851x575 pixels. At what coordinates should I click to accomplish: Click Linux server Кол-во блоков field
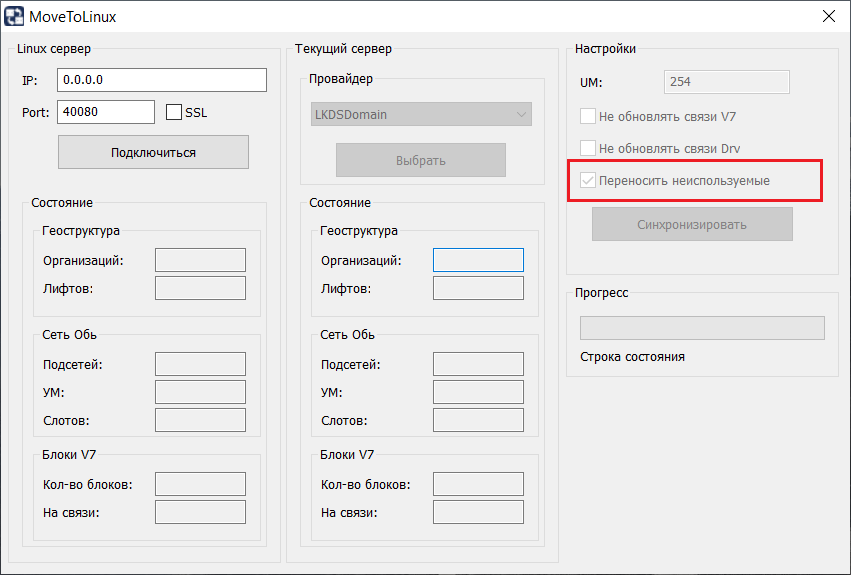tap(200, 484)
